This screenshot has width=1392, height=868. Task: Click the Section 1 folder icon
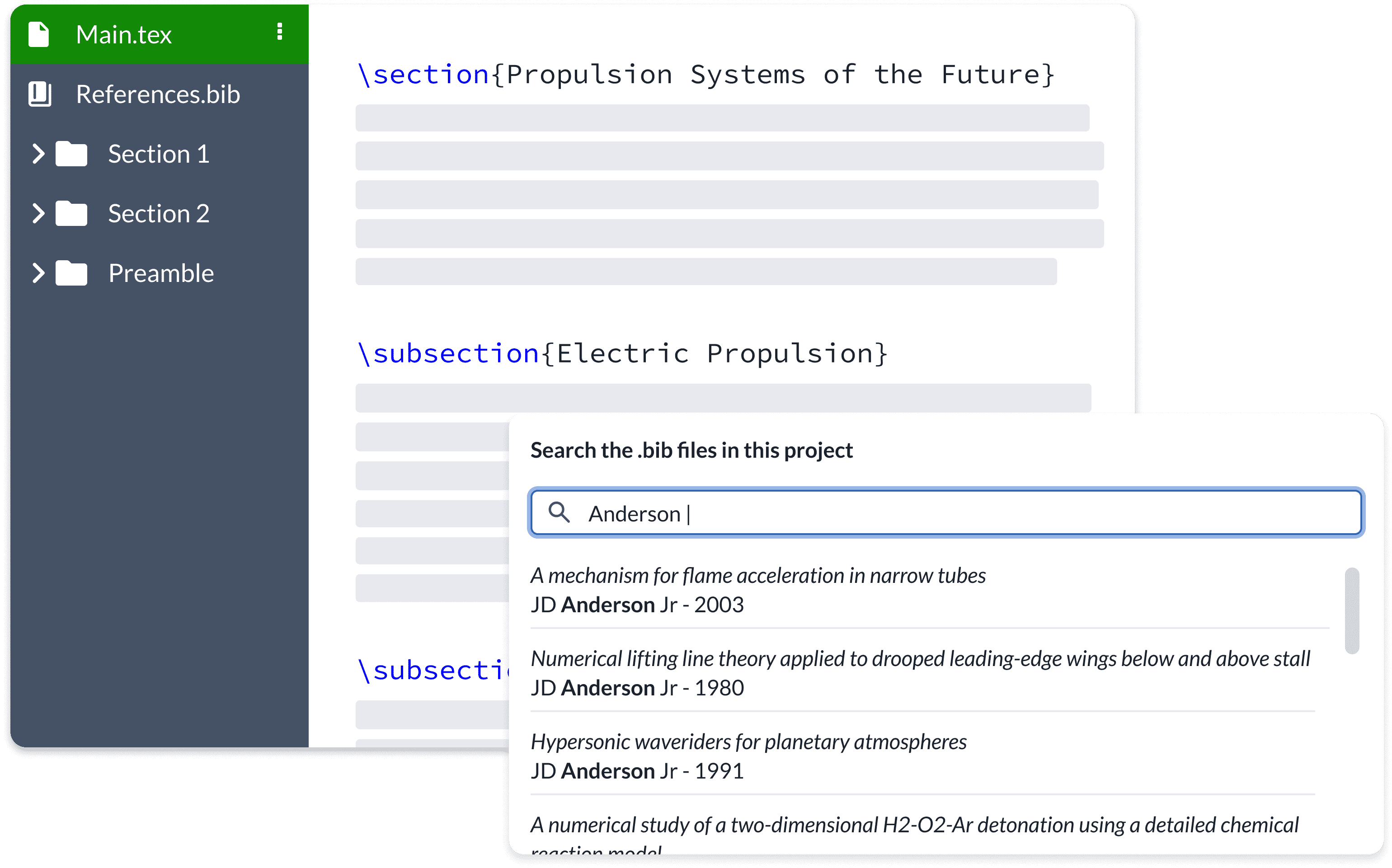pyautogui.click(x=72, y=153)
